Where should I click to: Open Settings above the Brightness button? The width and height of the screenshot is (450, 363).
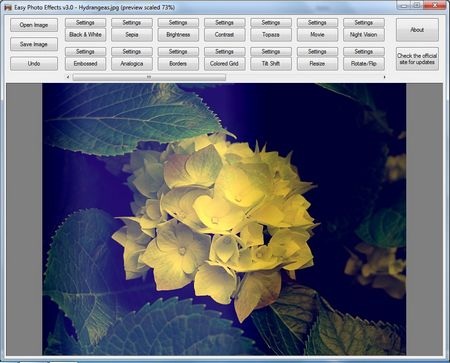tap(178, 23)
